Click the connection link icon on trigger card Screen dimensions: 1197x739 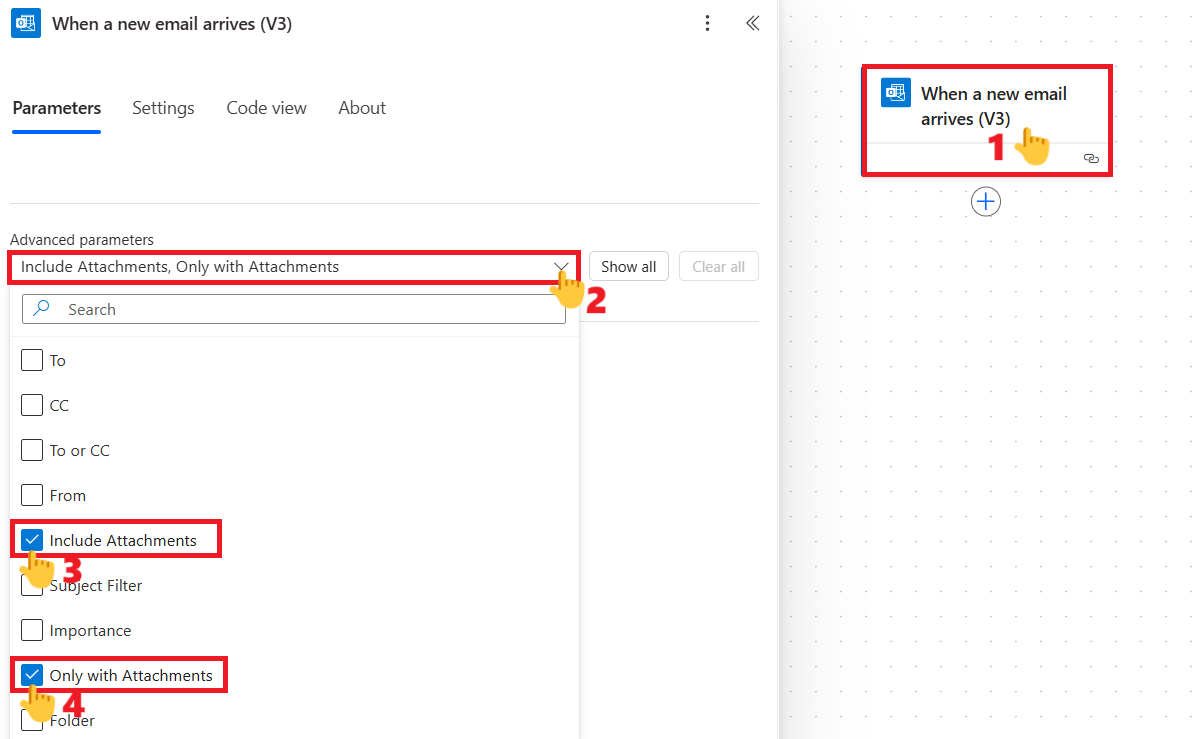[1091, 159]
